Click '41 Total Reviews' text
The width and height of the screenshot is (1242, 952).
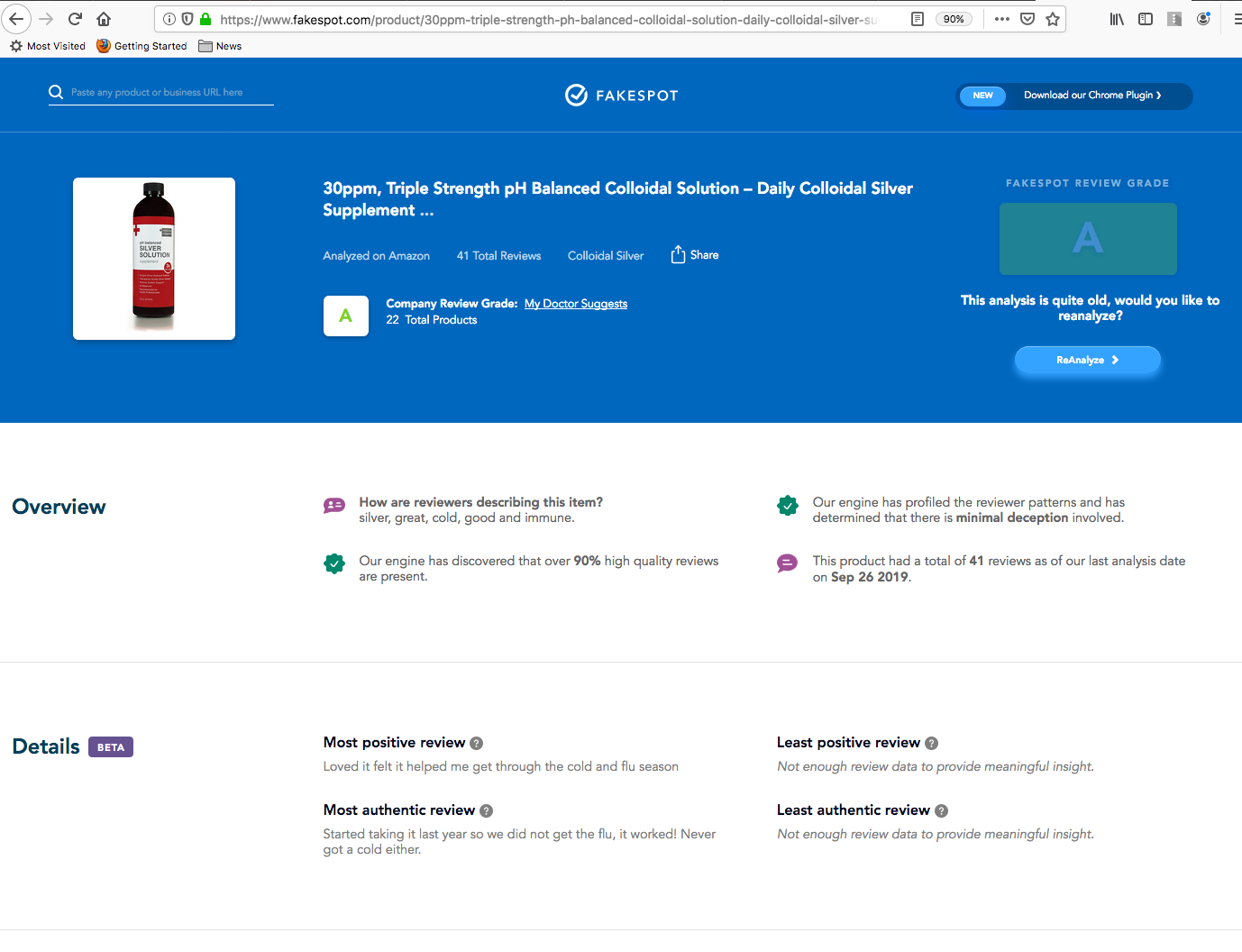pos(498,256)
